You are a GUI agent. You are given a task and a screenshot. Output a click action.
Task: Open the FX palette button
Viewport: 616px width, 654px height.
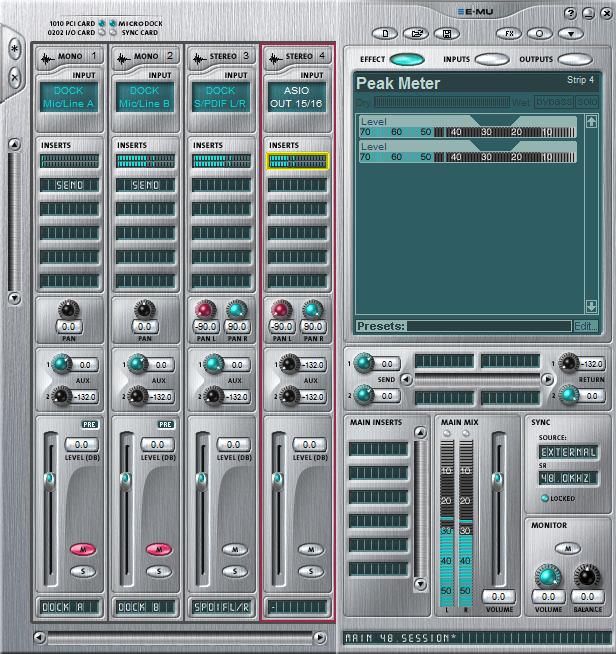(x=509, y=34)
